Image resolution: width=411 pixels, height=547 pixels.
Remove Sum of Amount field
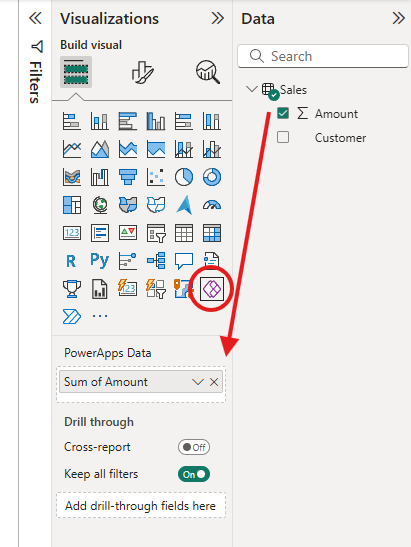[x=214, y=382]
